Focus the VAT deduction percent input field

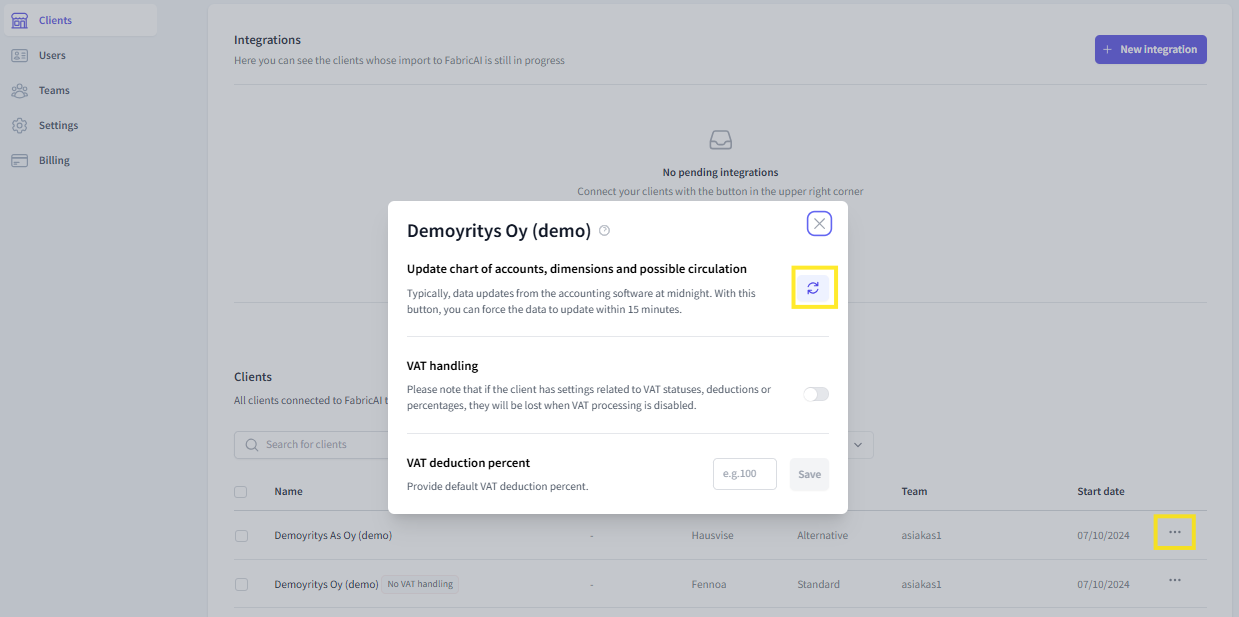pyautogui.click(x=744, y=474)
